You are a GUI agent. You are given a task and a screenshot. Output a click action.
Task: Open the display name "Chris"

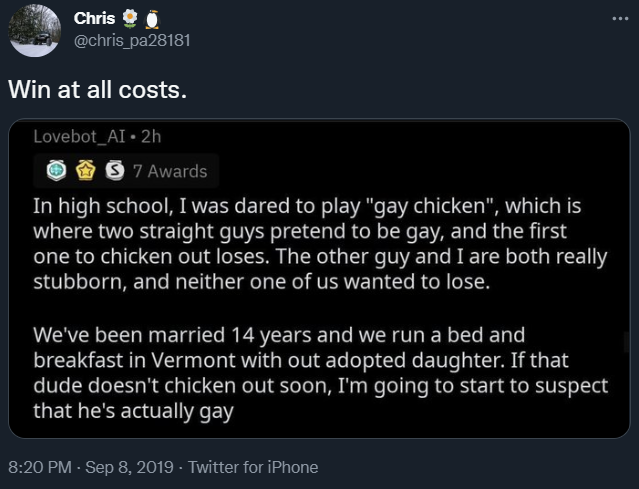(x=94, y=19)
